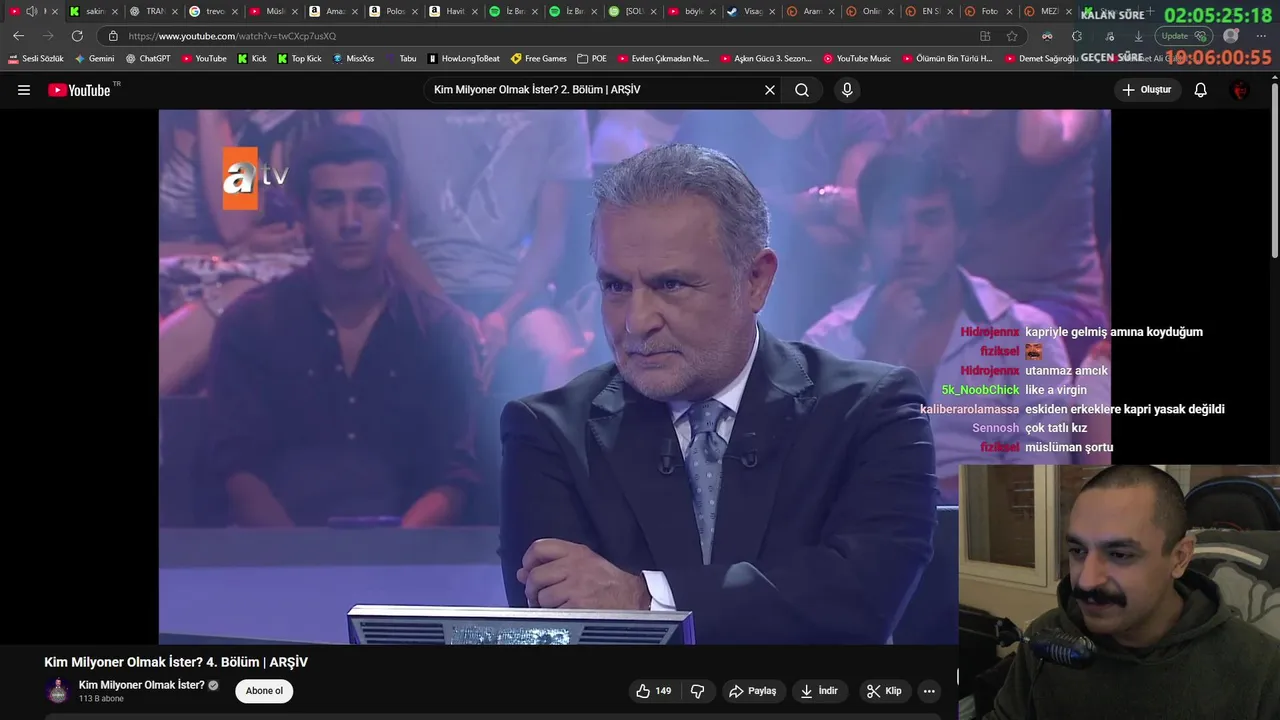Share the video with Paylaş

pyautogui.click(x=752, y=691)
